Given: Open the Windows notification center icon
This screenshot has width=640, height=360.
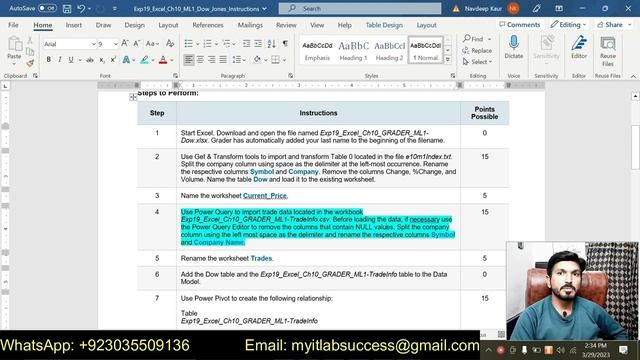Looking at the screenshot, I should point(623,350).
